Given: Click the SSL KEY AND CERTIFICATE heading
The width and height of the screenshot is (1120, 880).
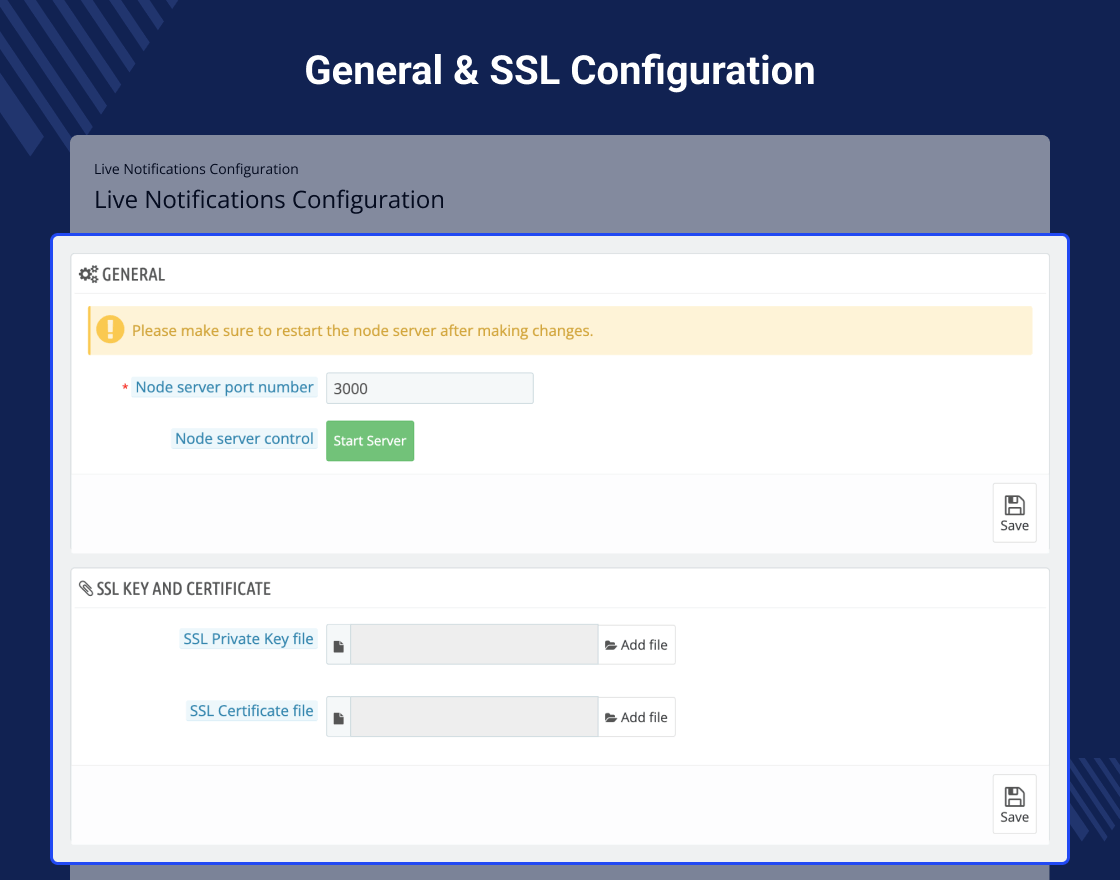Looking at the screenshot, I should click(184, 589).
